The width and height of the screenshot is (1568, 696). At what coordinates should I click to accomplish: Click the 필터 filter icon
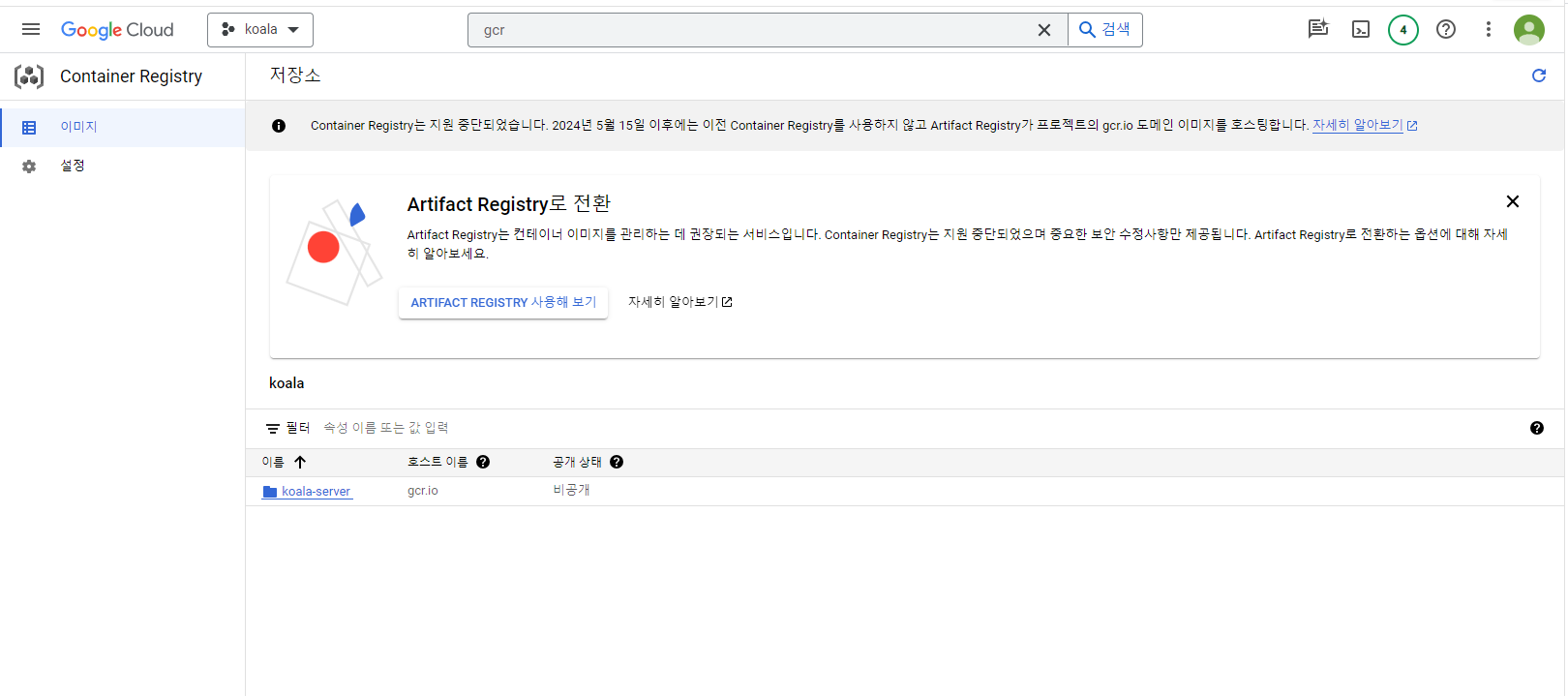pyautogui.click(x=273, y=428)
